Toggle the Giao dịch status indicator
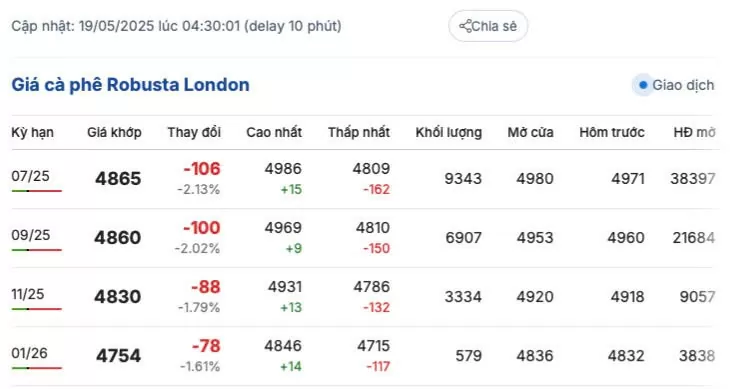The image size is (735, 389). 673,85
